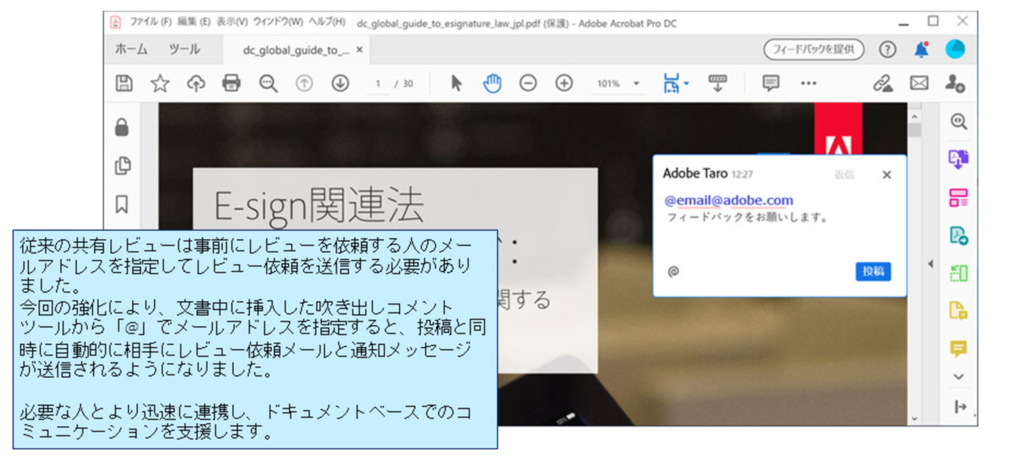Open the fit page view tool icon
The image size is (1024, 464).
point(671,83)
